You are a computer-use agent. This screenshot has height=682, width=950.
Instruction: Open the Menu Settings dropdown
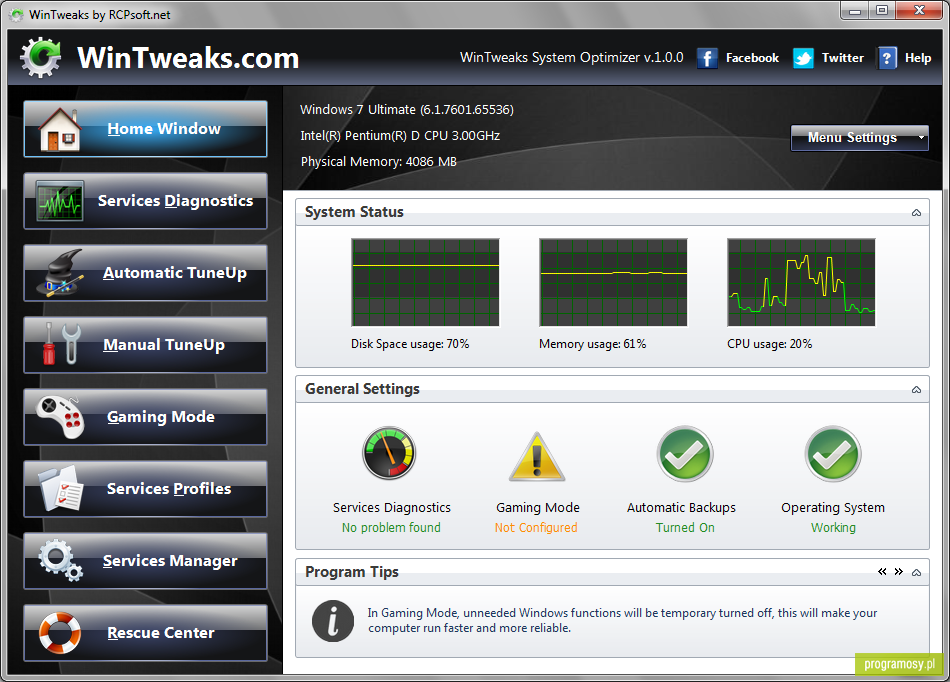click(859, 137)
